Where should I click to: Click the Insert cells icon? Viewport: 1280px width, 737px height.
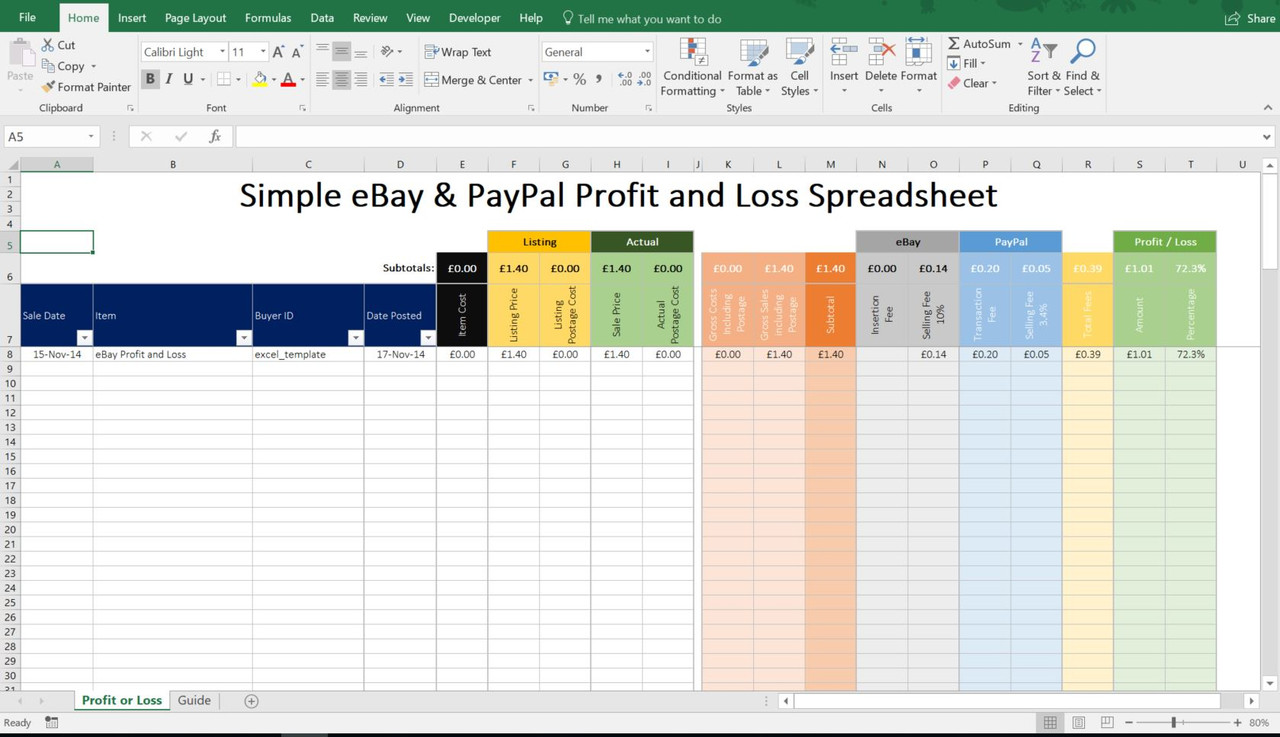click(844, 53)
